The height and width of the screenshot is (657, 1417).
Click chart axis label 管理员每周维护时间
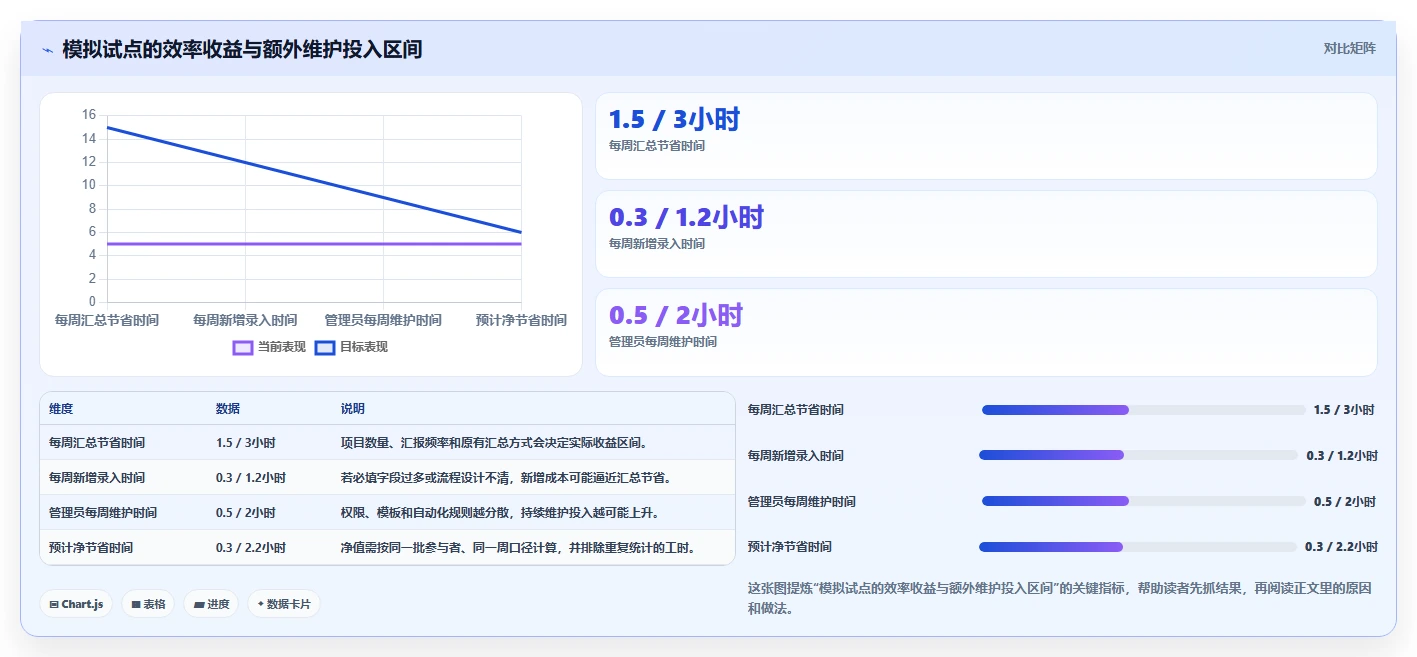(x=383, y=320)
